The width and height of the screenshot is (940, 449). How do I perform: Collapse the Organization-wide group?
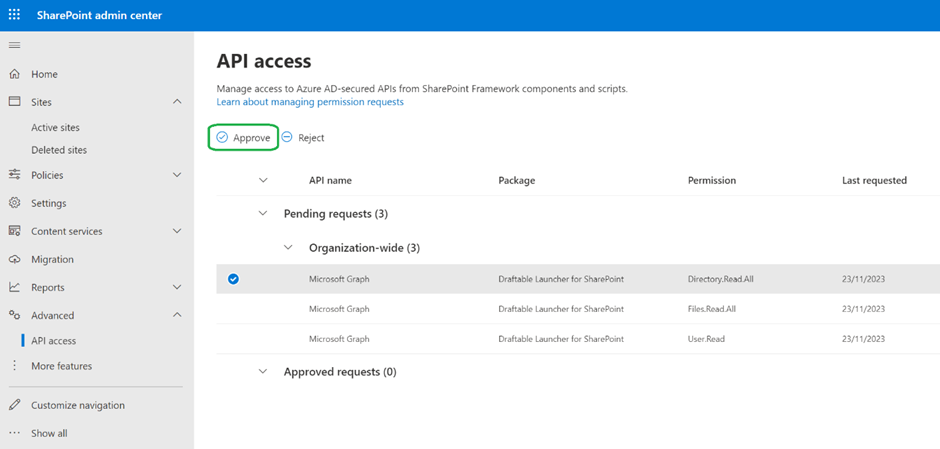[x=288, y=247]
